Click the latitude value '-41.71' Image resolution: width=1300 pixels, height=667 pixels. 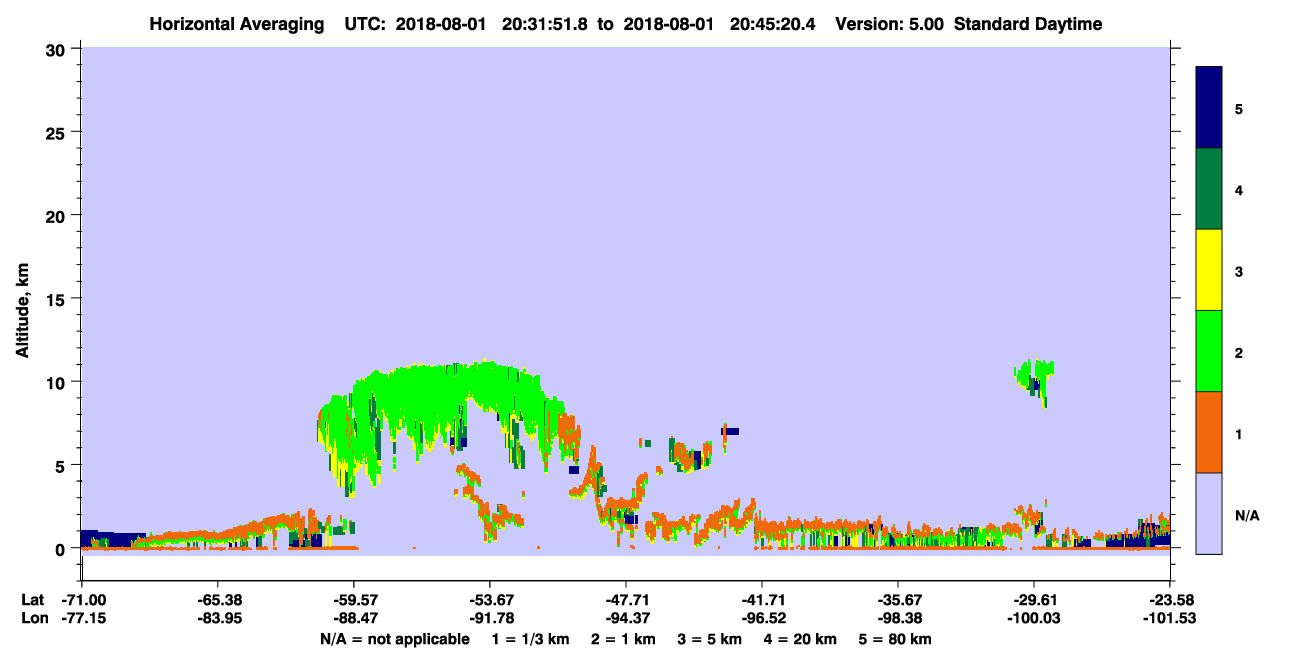tap(762, 600)
